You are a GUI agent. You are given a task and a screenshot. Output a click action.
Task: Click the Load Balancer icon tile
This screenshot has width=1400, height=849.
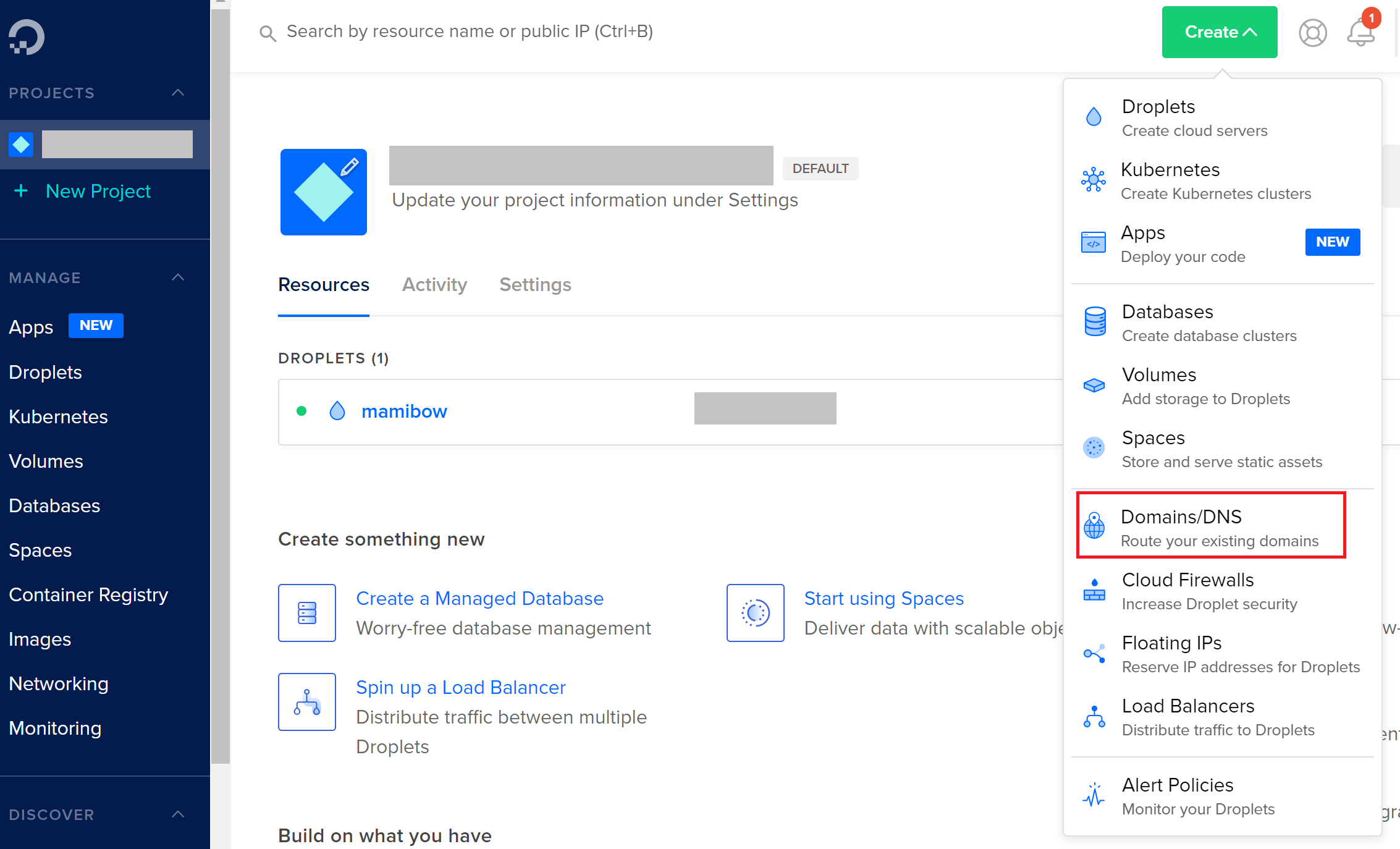coord(307,702)
